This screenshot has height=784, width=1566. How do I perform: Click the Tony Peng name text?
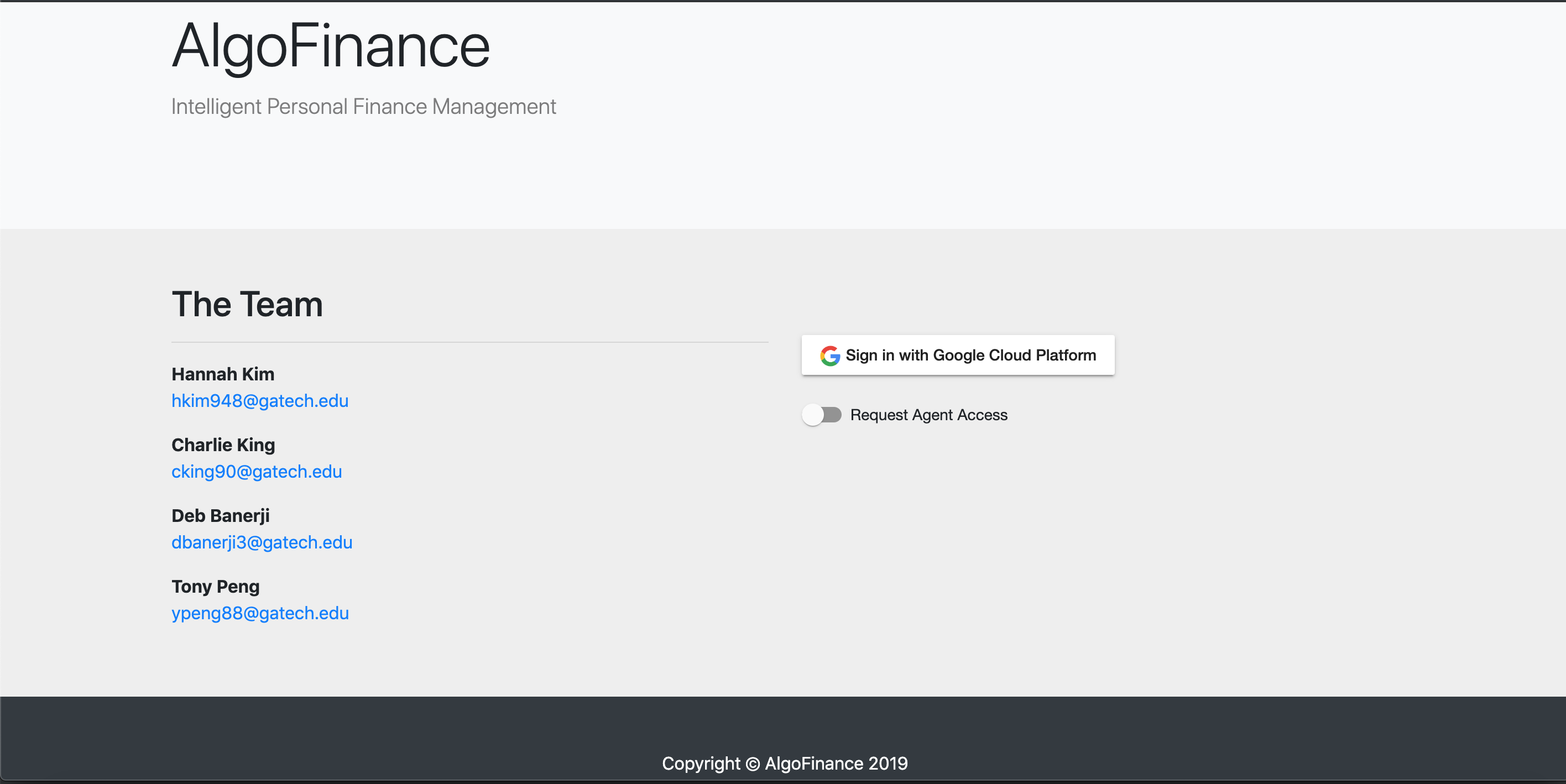tap(215, 587)
